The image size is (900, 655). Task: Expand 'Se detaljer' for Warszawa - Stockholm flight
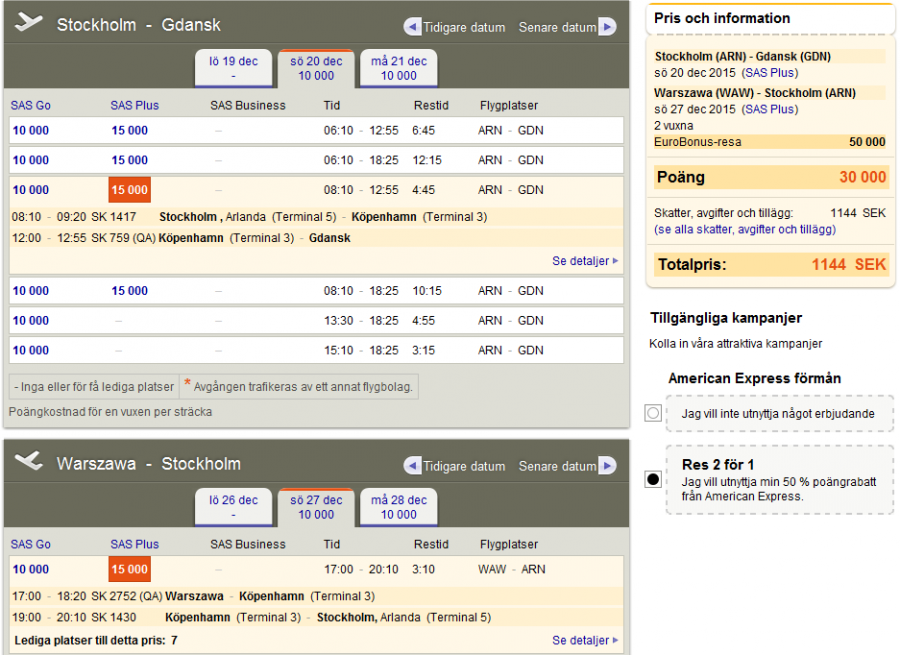click(x=584, y=640)
